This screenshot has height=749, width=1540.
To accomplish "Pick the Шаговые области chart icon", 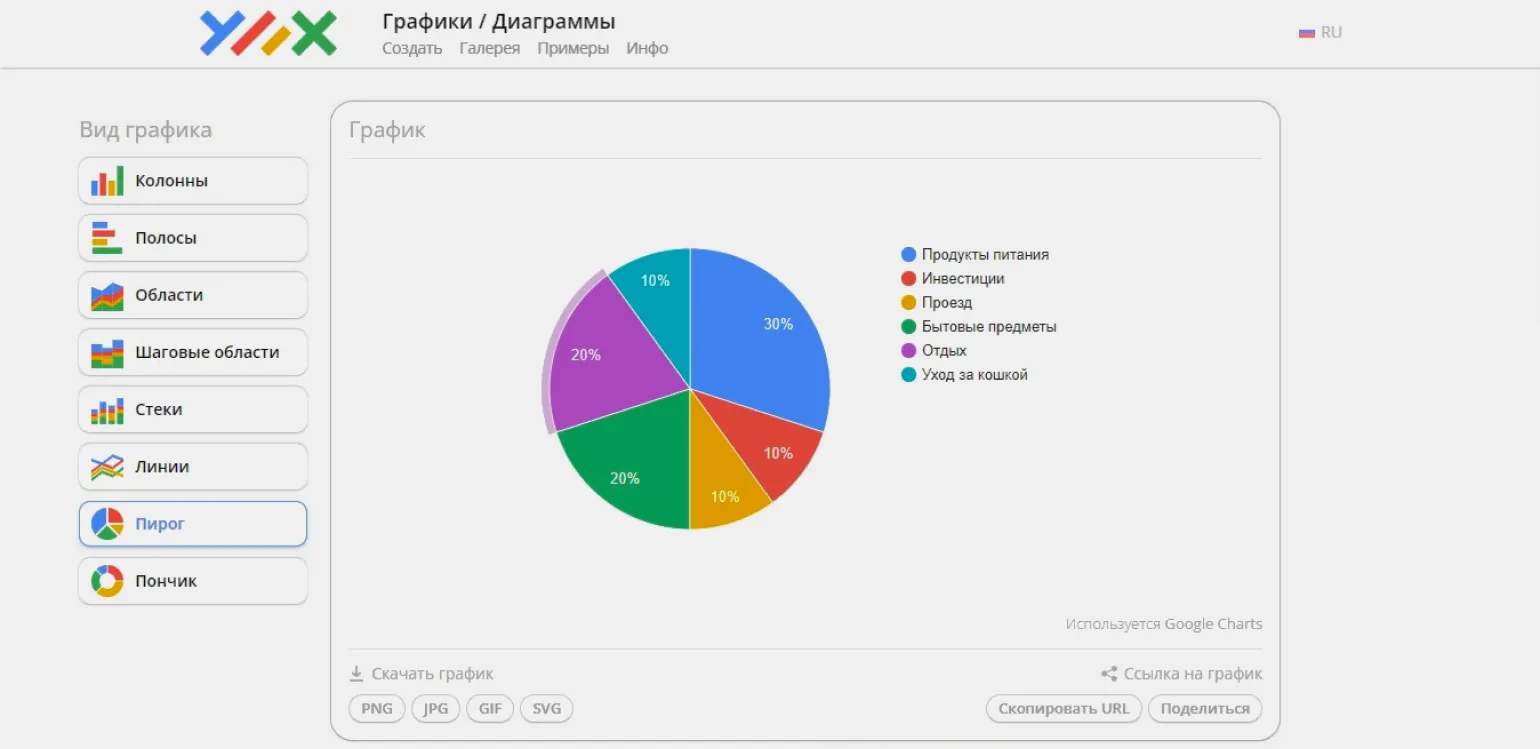I will [107, 353].
